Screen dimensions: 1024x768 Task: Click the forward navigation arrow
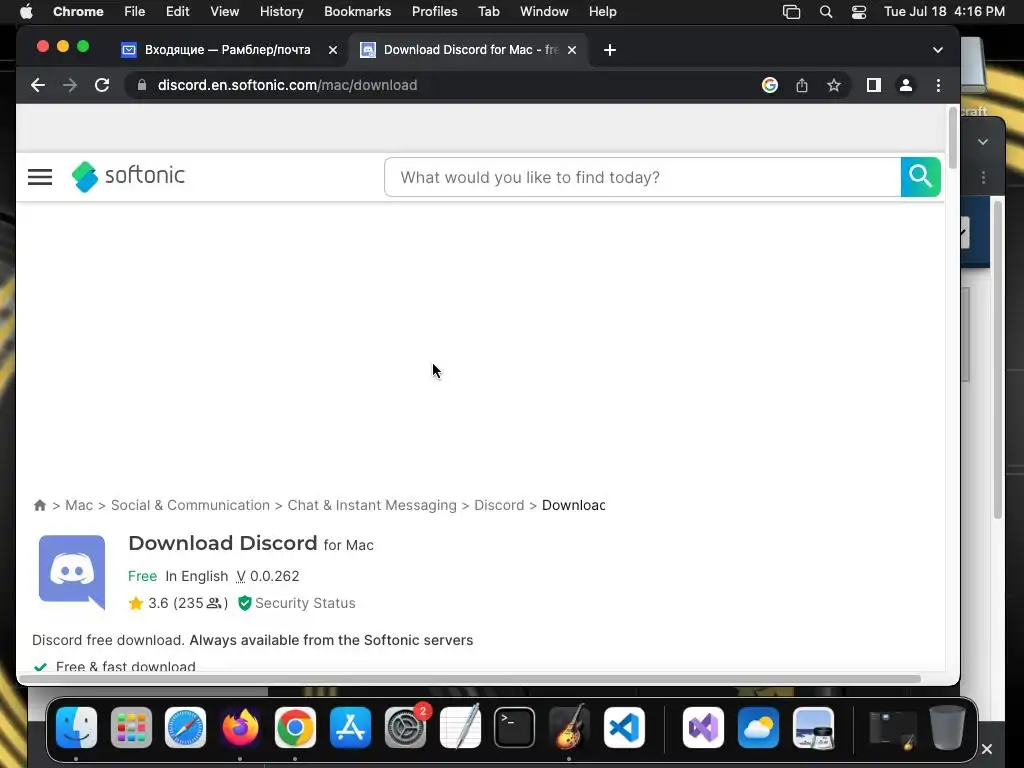point(70,85)
